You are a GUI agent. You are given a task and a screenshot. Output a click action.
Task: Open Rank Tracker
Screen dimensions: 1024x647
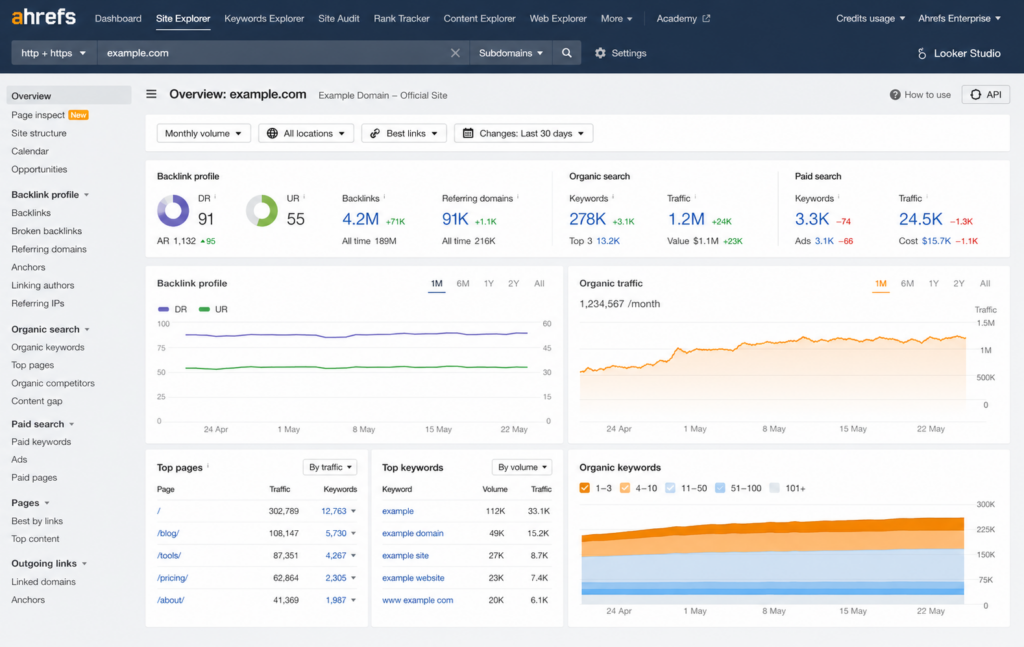pyautogui.click(x=402, y=18)
